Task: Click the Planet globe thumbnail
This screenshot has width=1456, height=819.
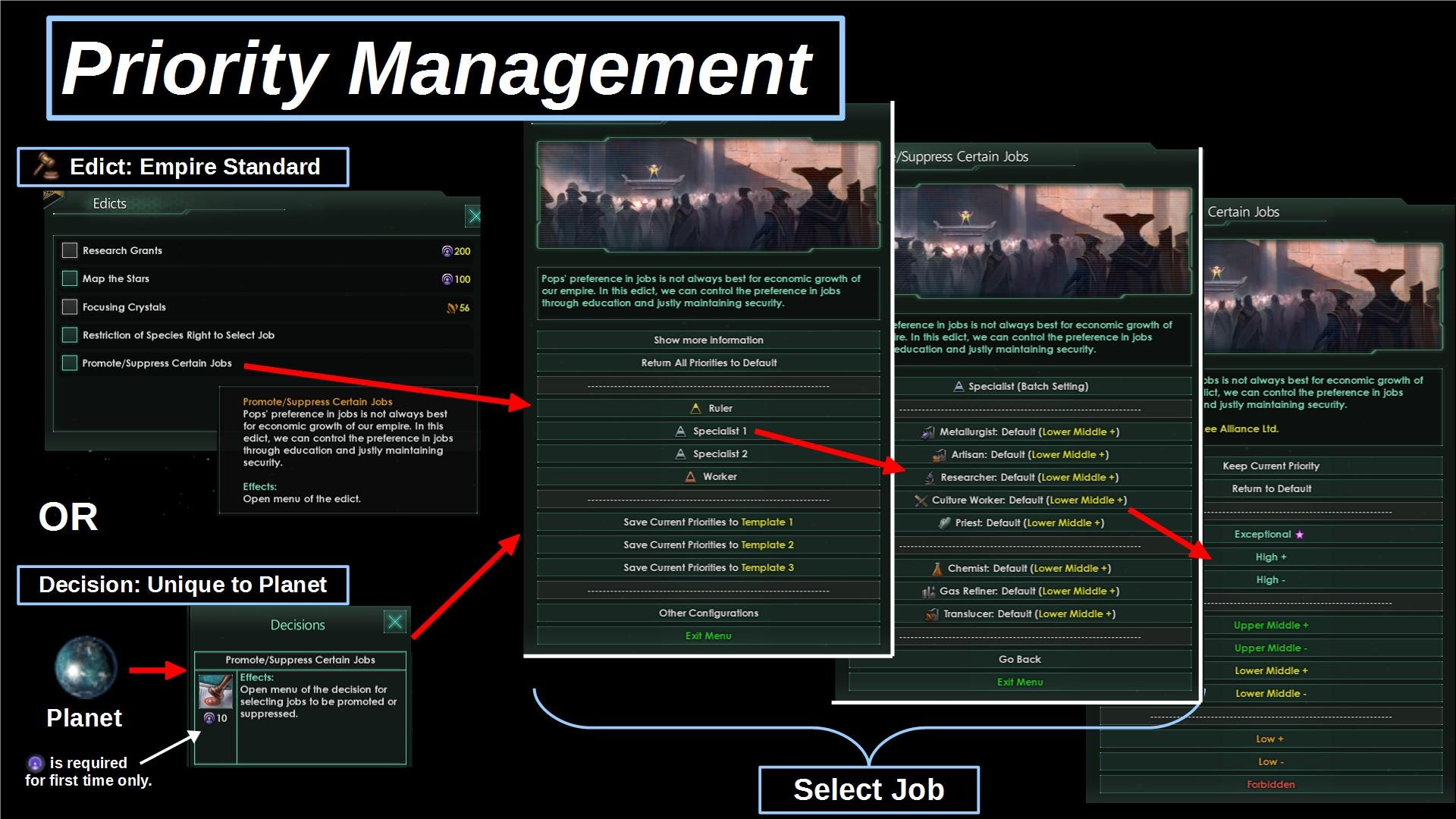Action: [x=86, y=669]
